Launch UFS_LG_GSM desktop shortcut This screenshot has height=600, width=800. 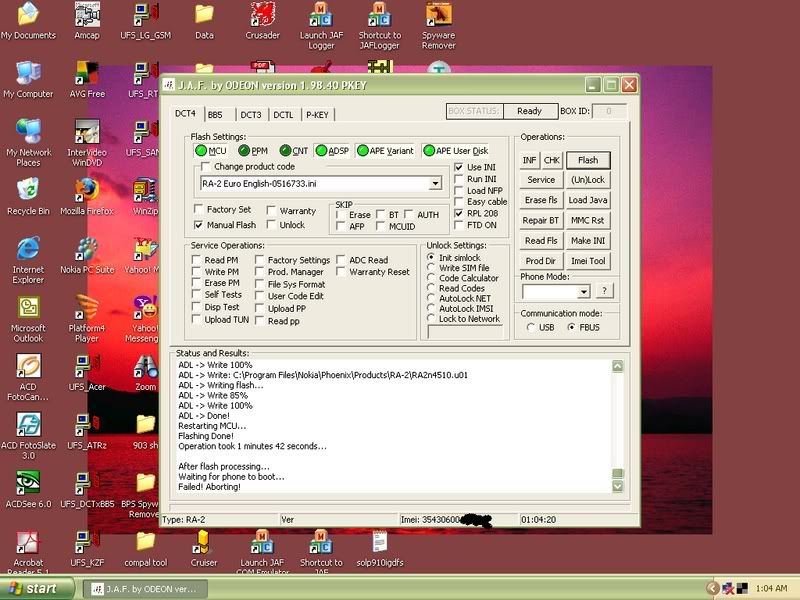pos(145,20)
